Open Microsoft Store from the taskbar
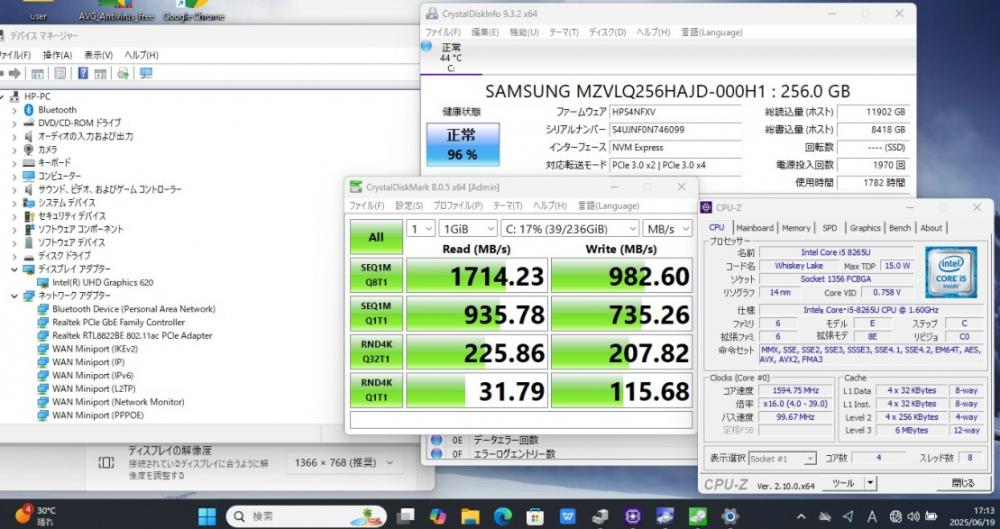The height and width of the screenshot is (529, 1000). (535, 516)
